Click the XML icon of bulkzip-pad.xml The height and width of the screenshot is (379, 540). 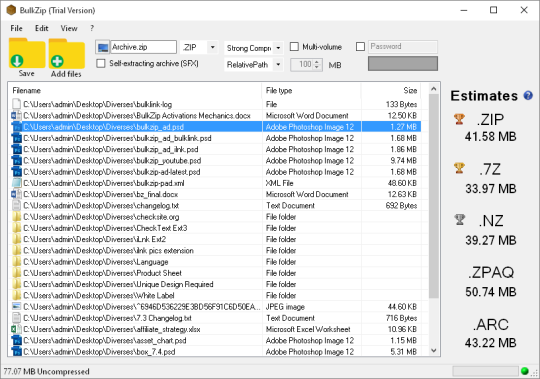(17, 183)
